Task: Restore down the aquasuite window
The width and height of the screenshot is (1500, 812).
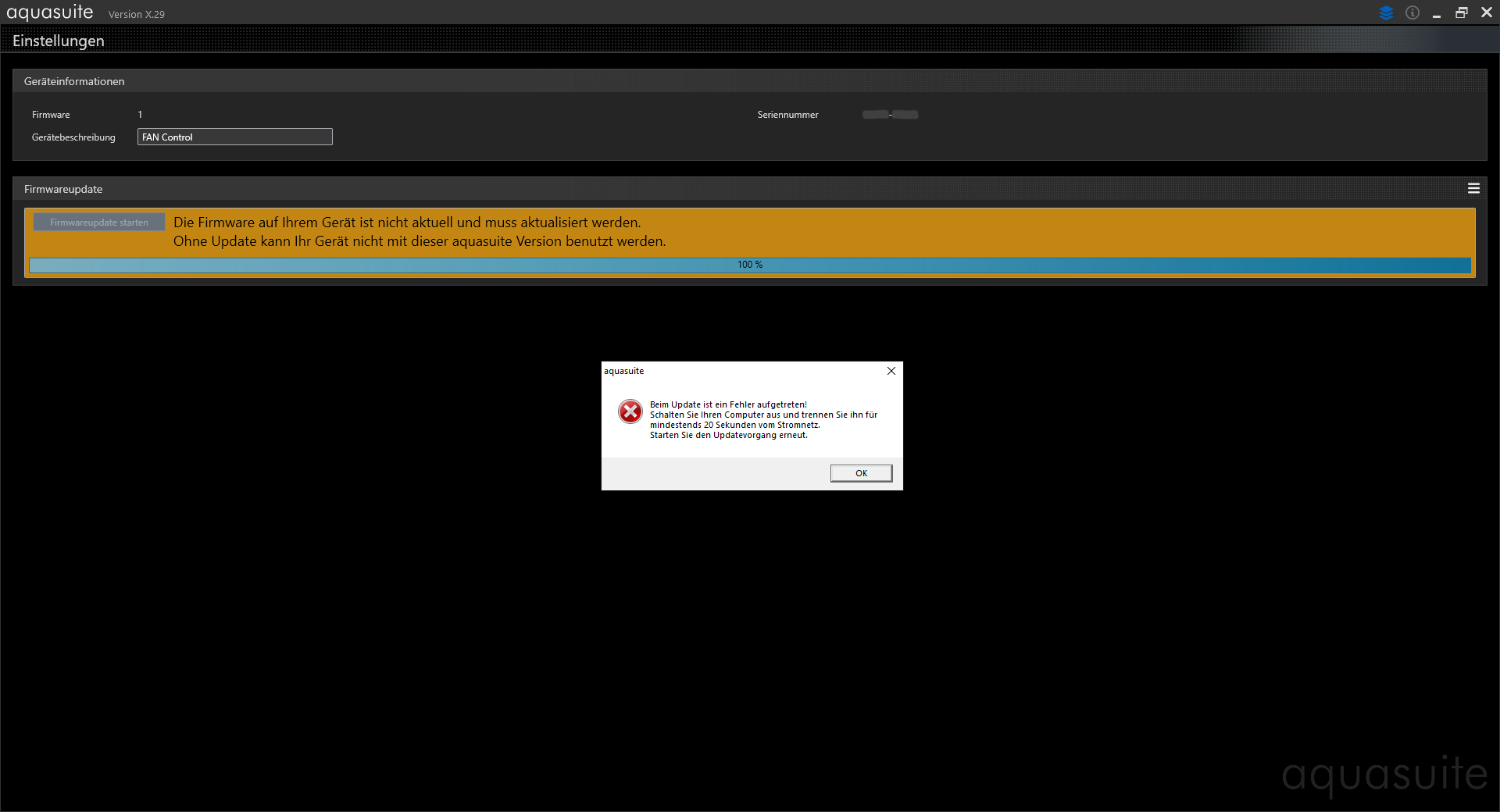Action: coord(1462,12)
